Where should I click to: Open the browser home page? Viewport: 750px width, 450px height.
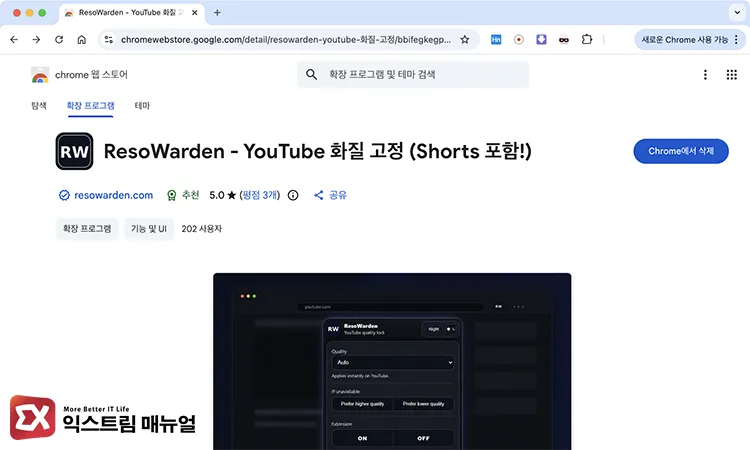pos(82,40)
